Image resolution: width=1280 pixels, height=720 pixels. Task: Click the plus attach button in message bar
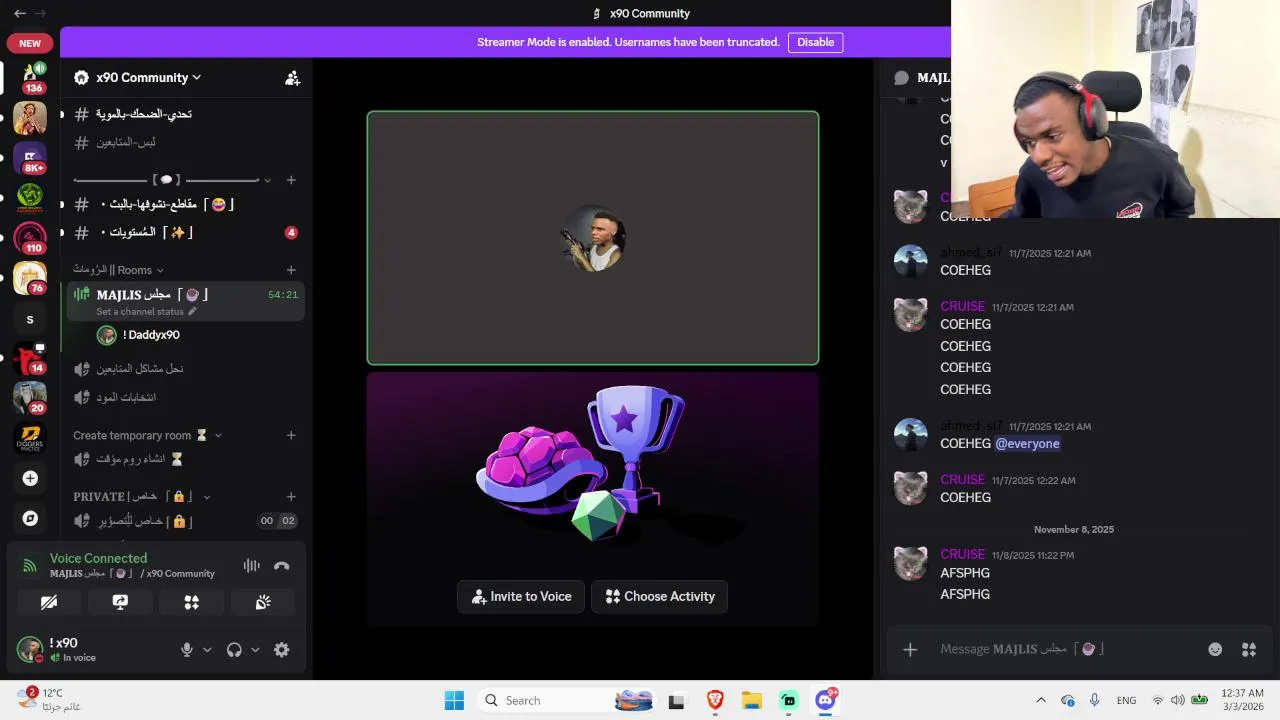(910, 650)
